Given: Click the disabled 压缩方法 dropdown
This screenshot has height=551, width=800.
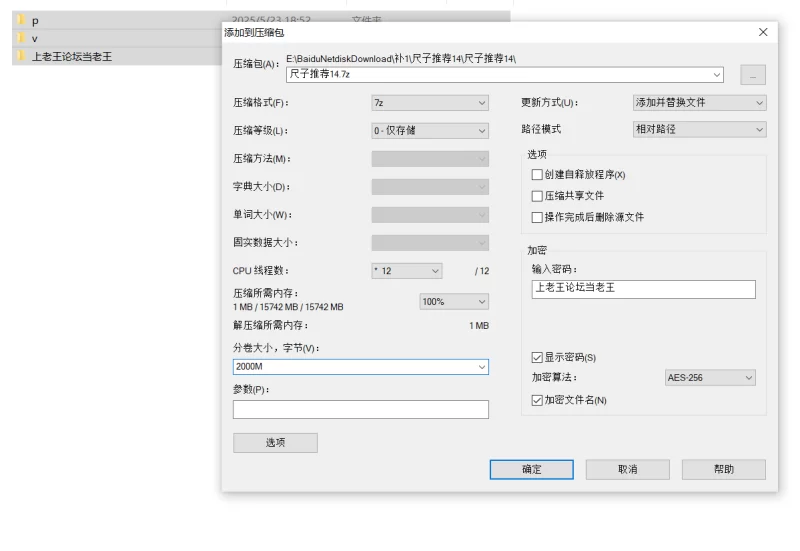Looking at the screenshot, I should 430,159.
